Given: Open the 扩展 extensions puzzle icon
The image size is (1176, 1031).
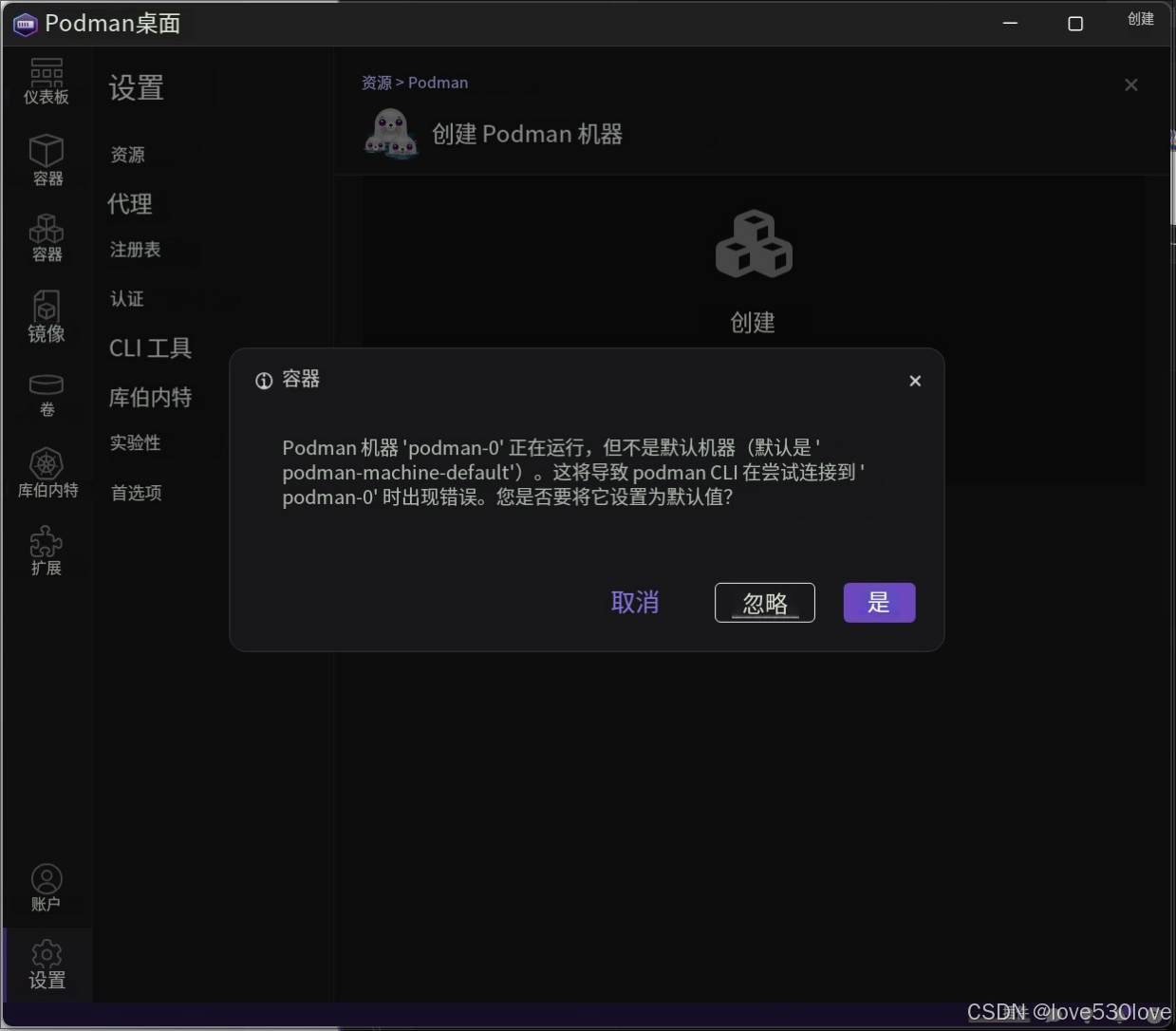Looking at the screenshot, I should (x=47, y=552).
